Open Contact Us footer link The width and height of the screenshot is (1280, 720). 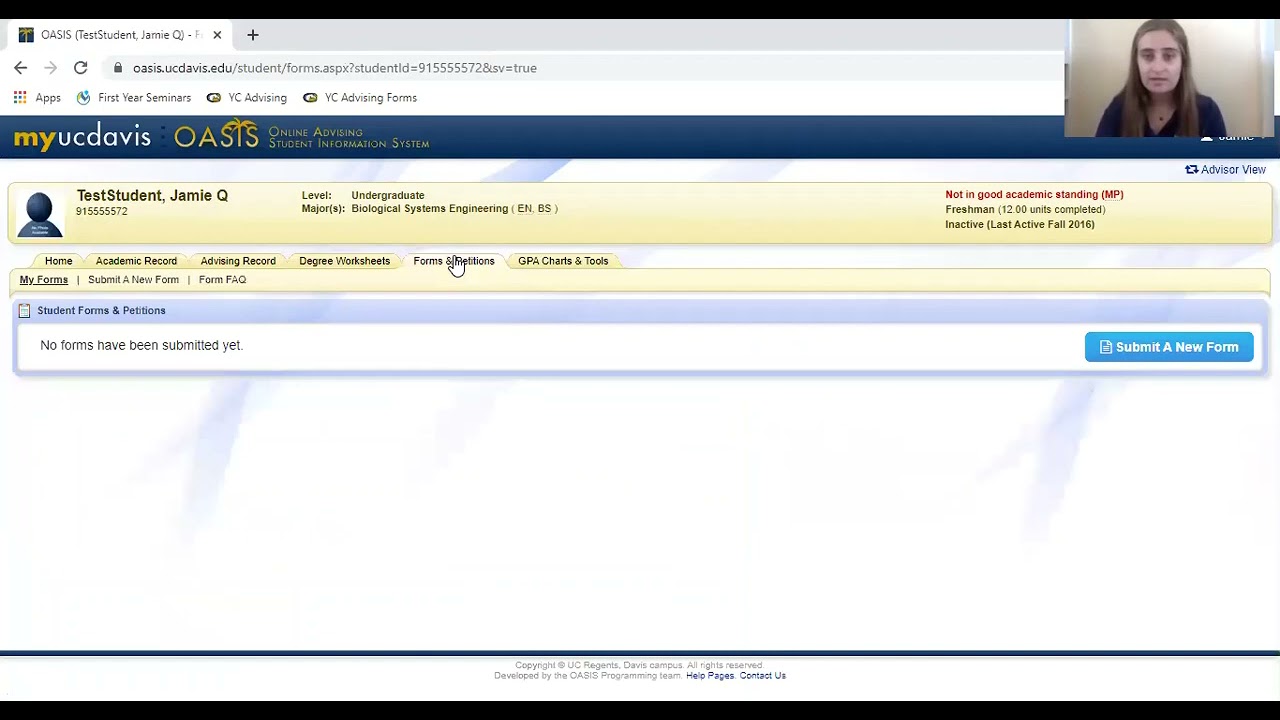click(x=762, y=676)
